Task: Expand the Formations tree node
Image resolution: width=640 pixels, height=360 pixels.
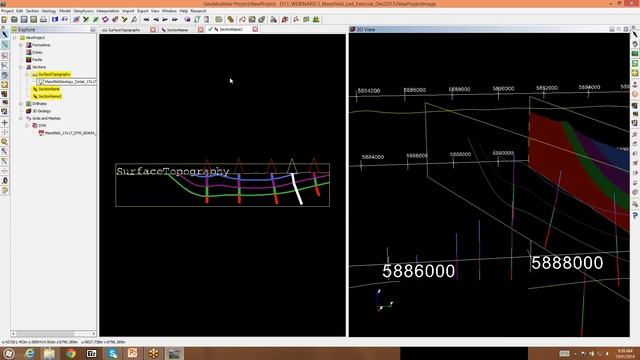Action: pos(20,45)
